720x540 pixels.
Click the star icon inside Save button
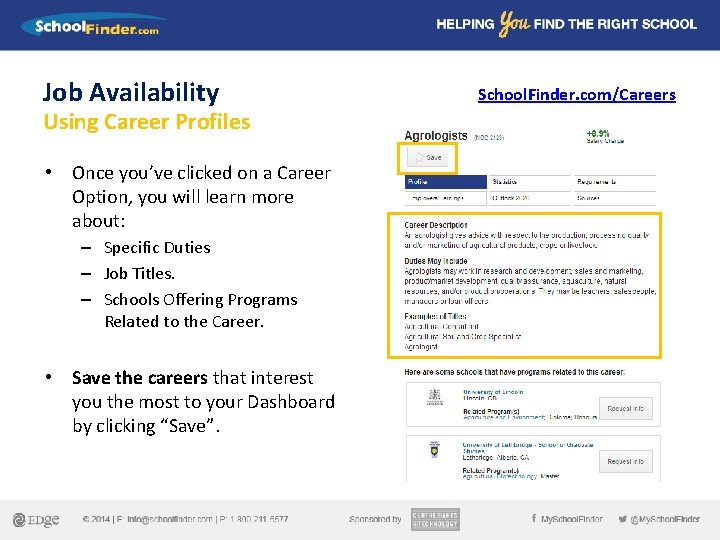(x=419, y=158)
